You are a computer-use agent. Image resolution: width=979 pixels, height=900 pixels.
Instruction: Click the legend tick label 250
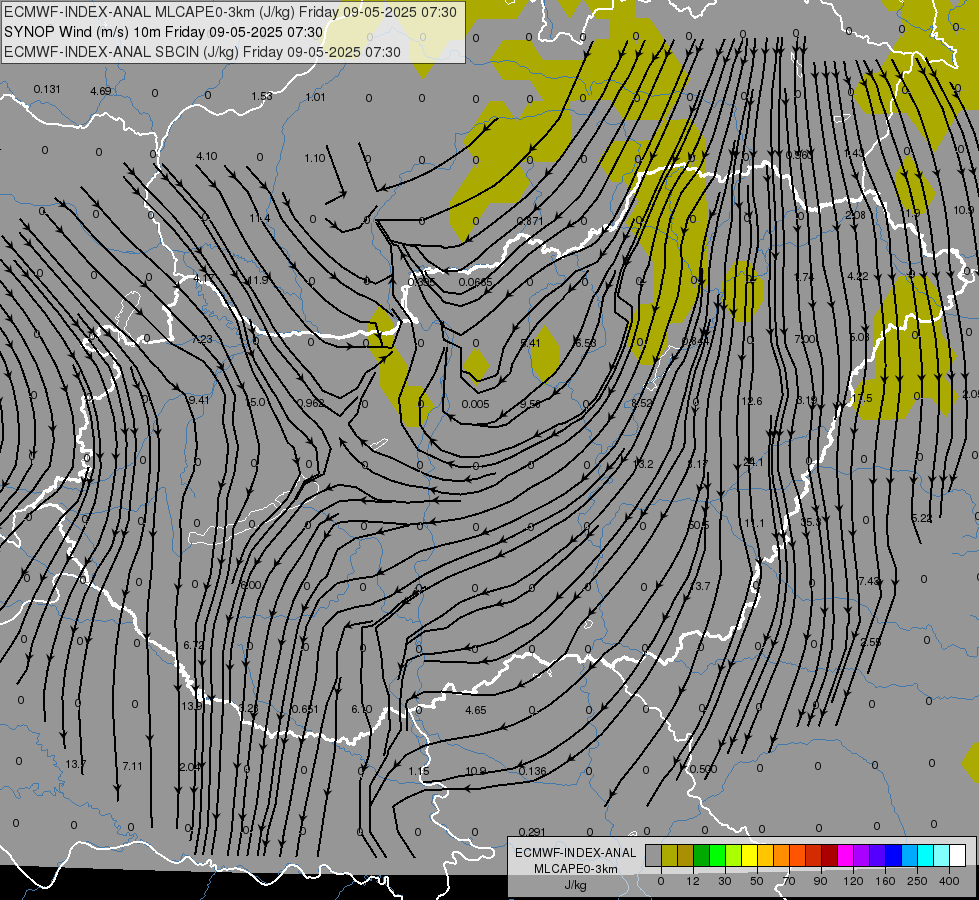pos(917,881)
